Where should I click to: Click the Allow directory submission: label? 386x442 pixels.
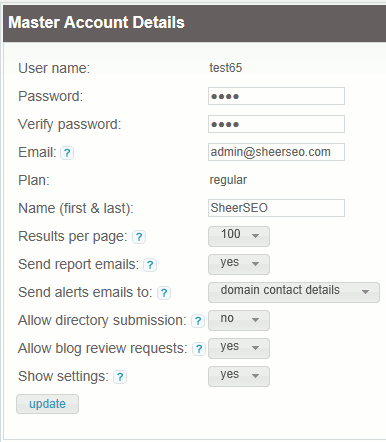[x=102, y=321]
